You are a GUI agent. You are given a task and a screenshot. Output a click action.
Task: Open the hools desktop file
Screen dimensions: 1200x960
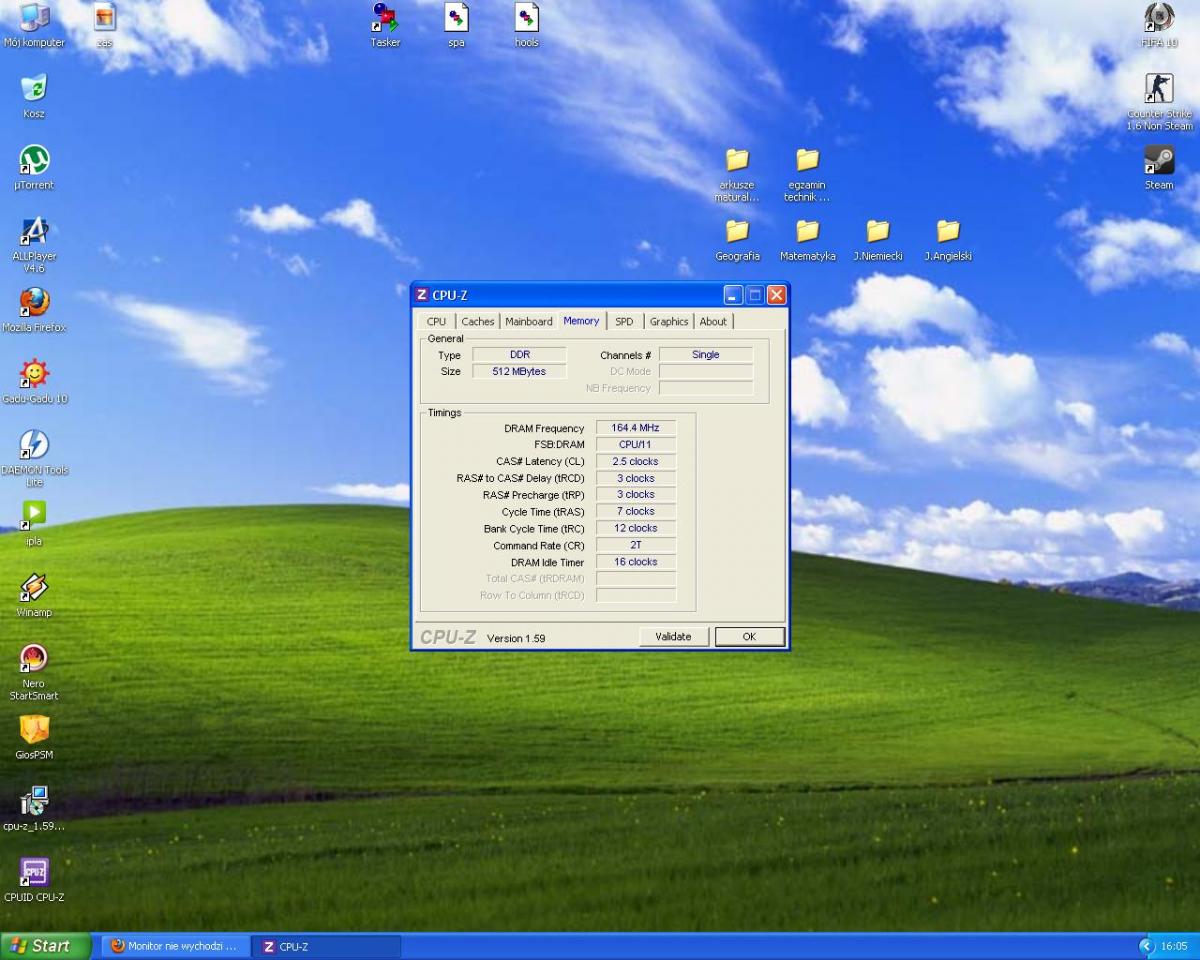pos(526,25)
